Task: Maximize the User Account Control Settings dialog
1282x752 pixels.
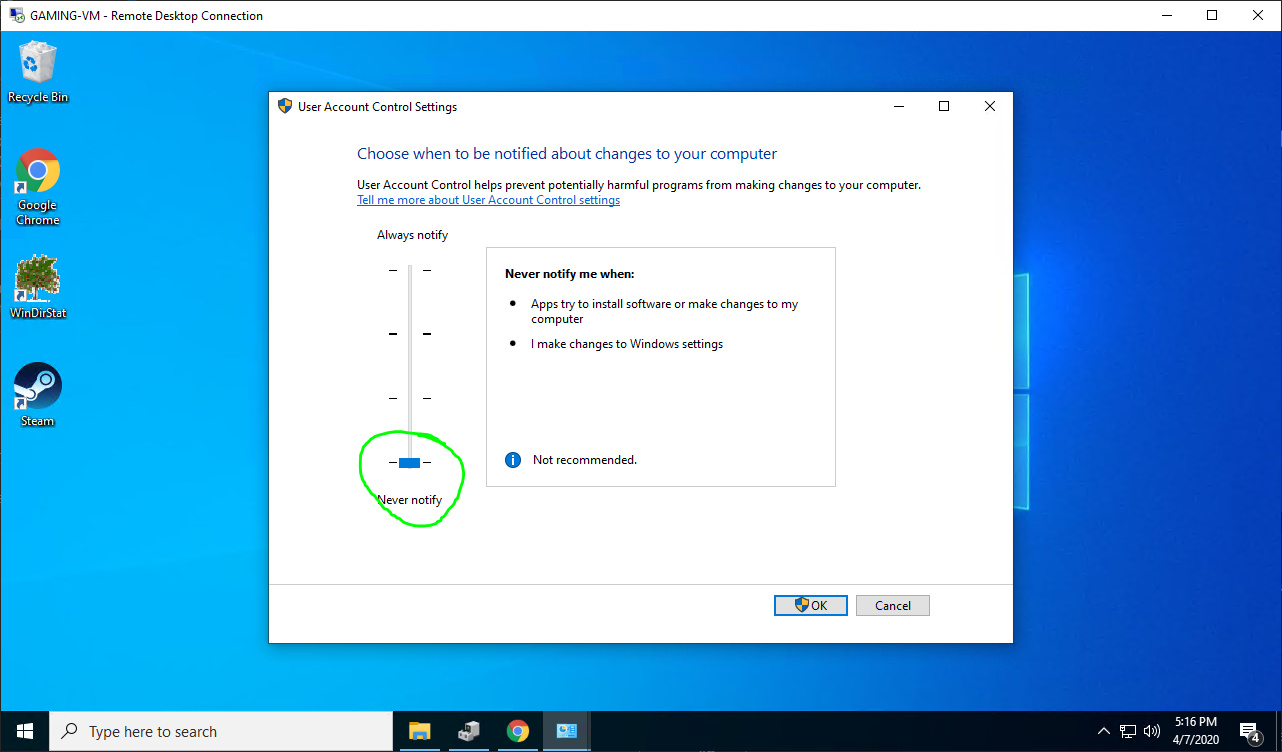Action: click(943, 106)
